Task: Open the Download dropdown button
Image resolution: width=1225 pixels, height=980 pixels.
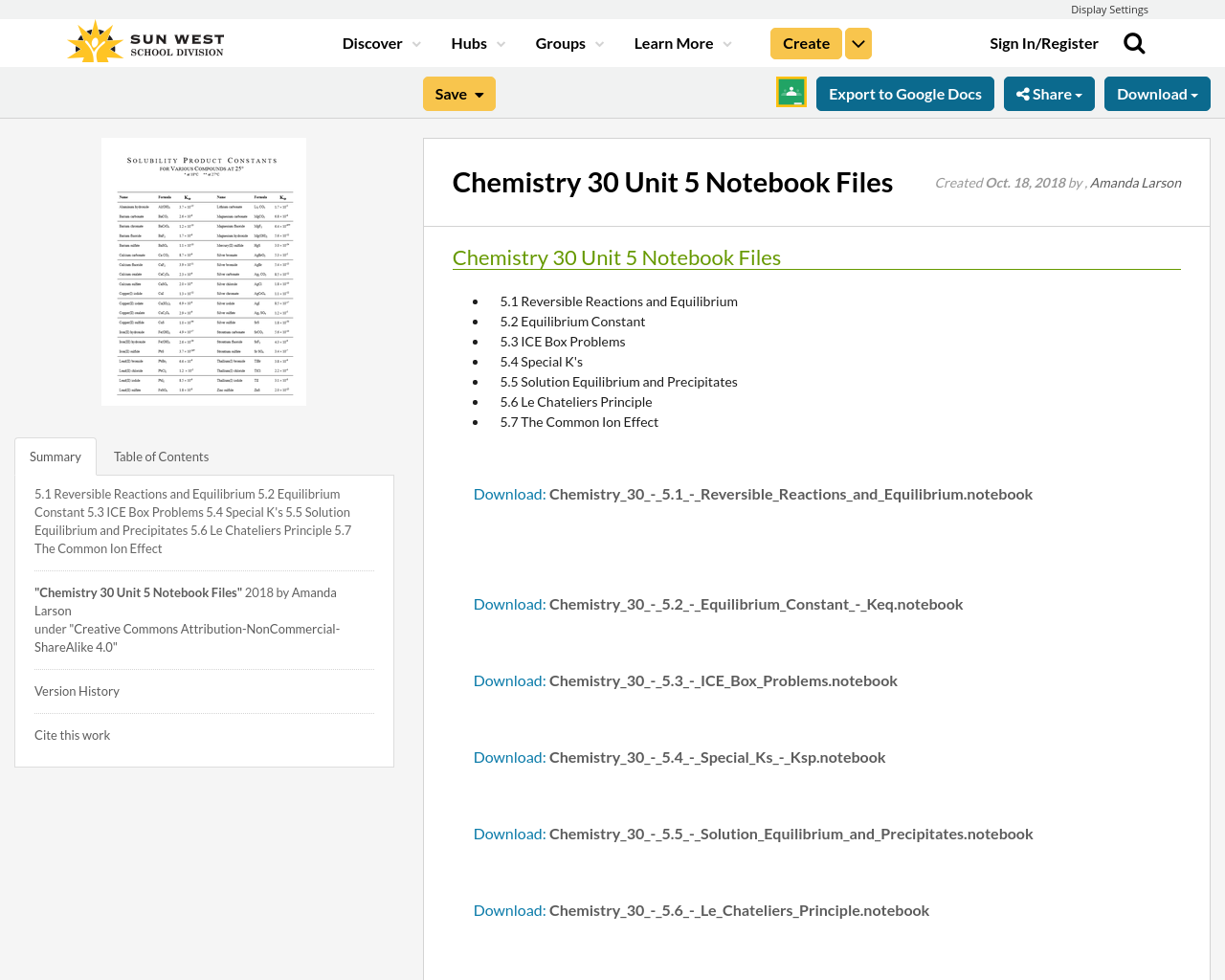Action: [x=1157, y=94]
